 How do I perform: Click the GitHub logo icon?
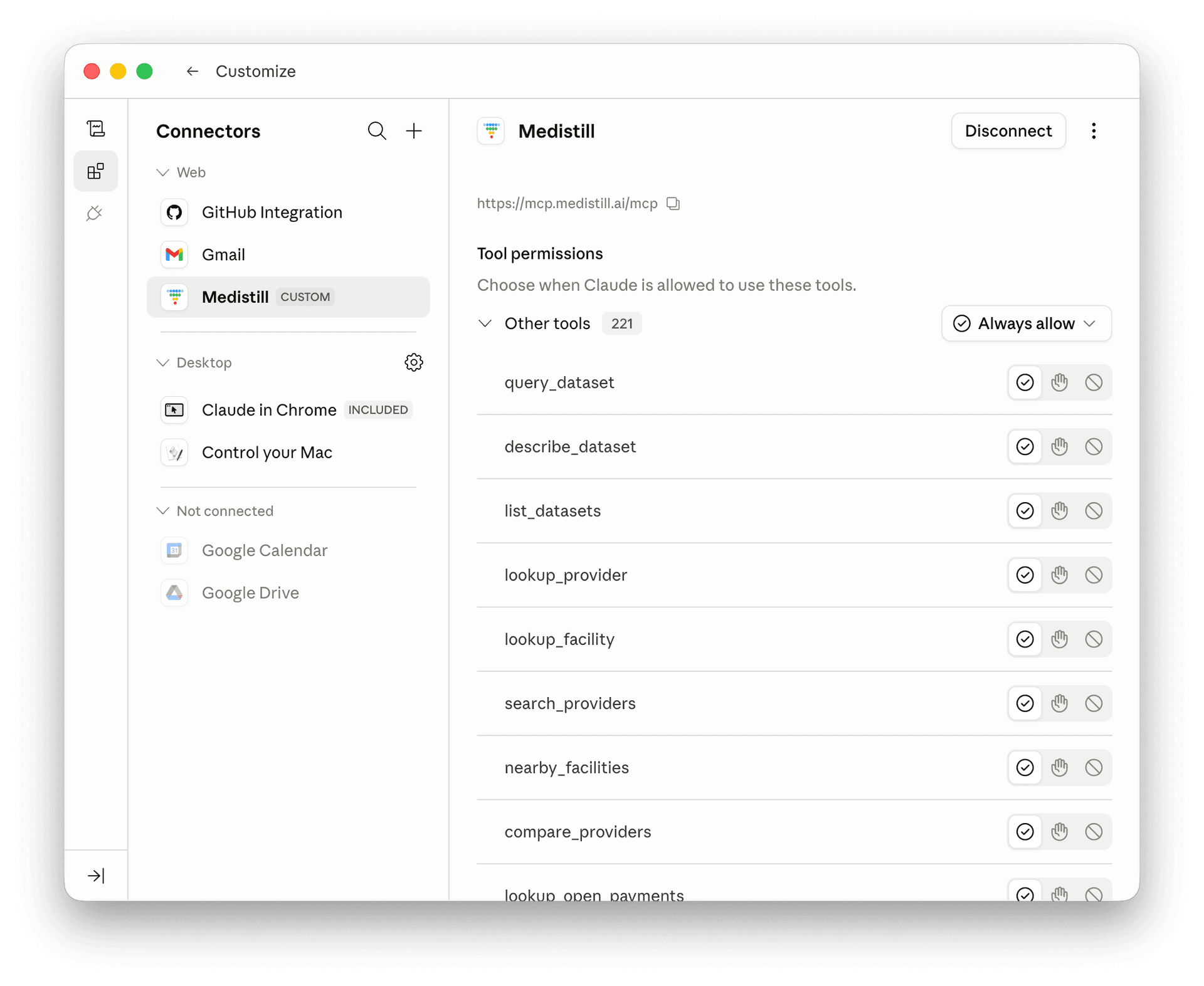(174, 212)
